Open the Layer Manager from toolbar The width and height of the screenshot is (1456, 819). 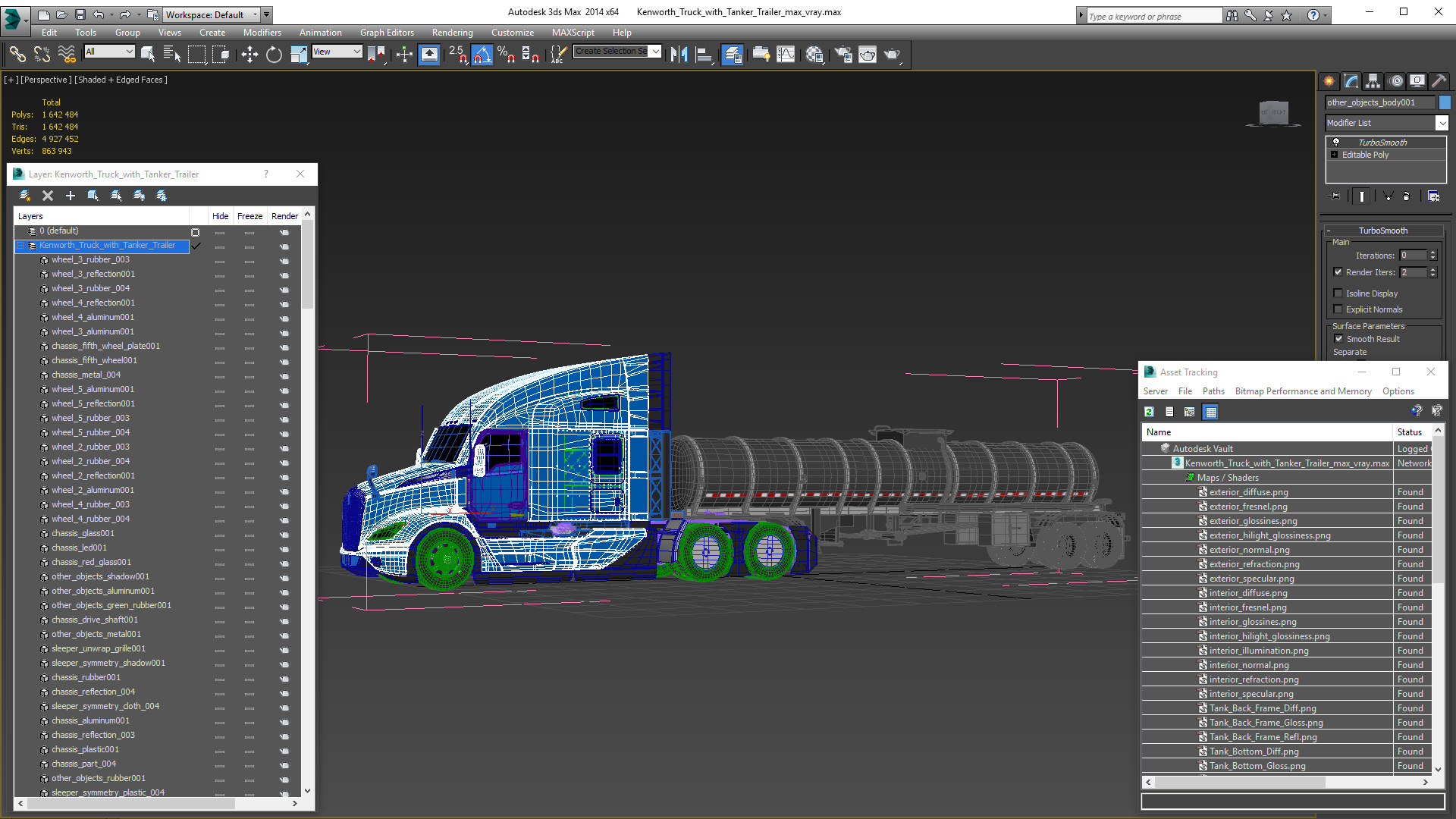click(x=732, y=54)
